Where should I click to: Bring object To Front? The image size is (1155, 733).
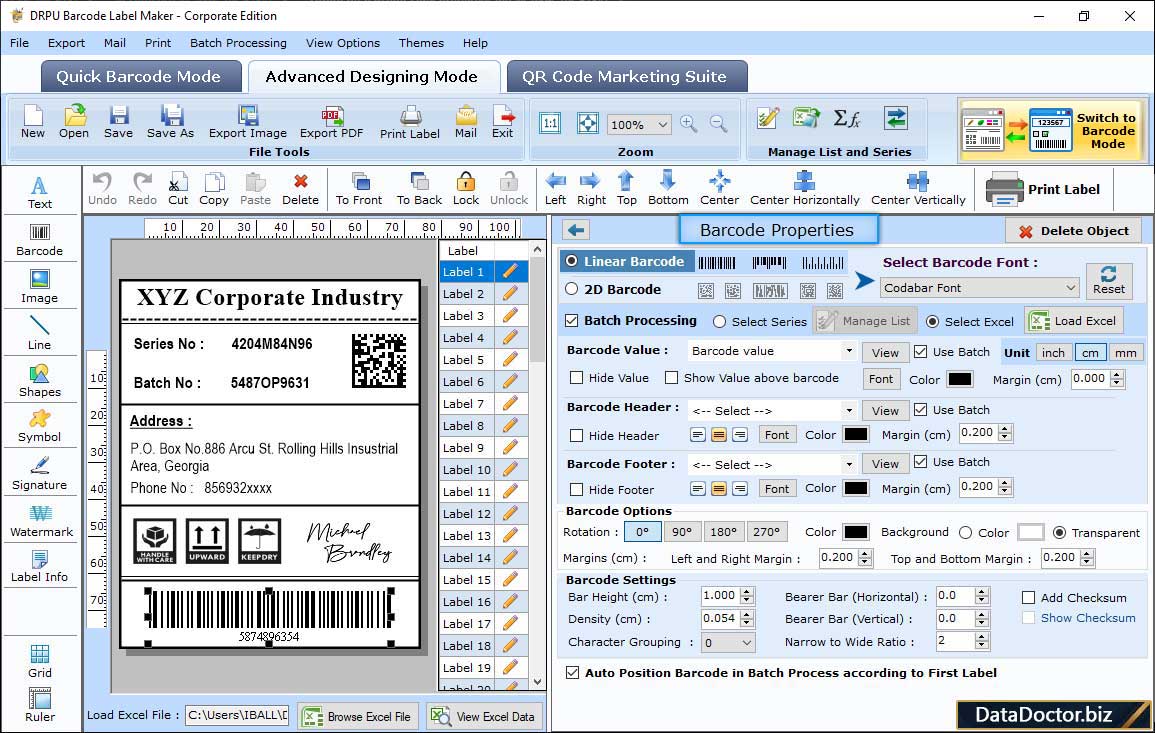(359, 189)
